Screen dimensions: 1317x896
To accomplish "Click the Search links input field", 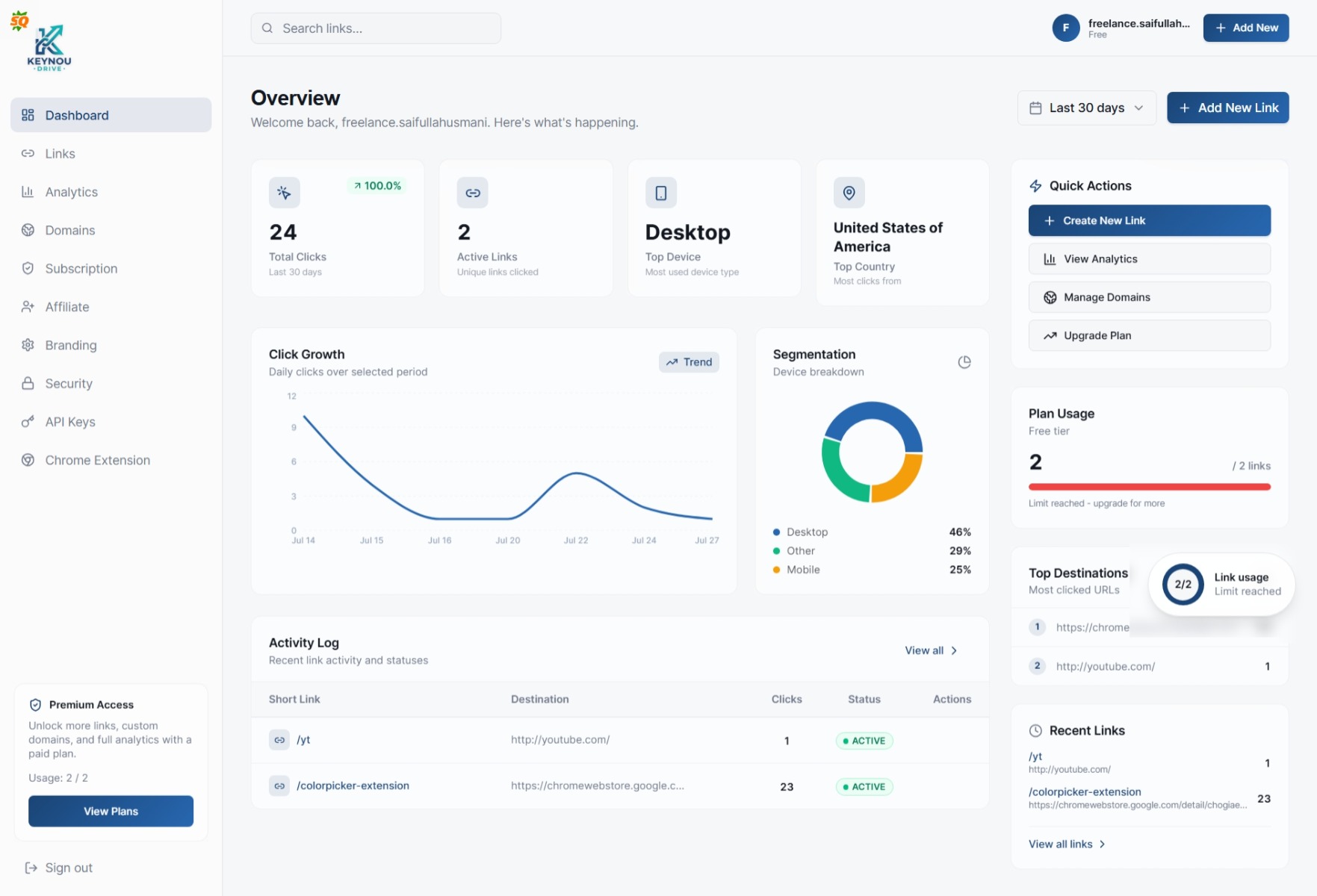I will pos(376,28).
